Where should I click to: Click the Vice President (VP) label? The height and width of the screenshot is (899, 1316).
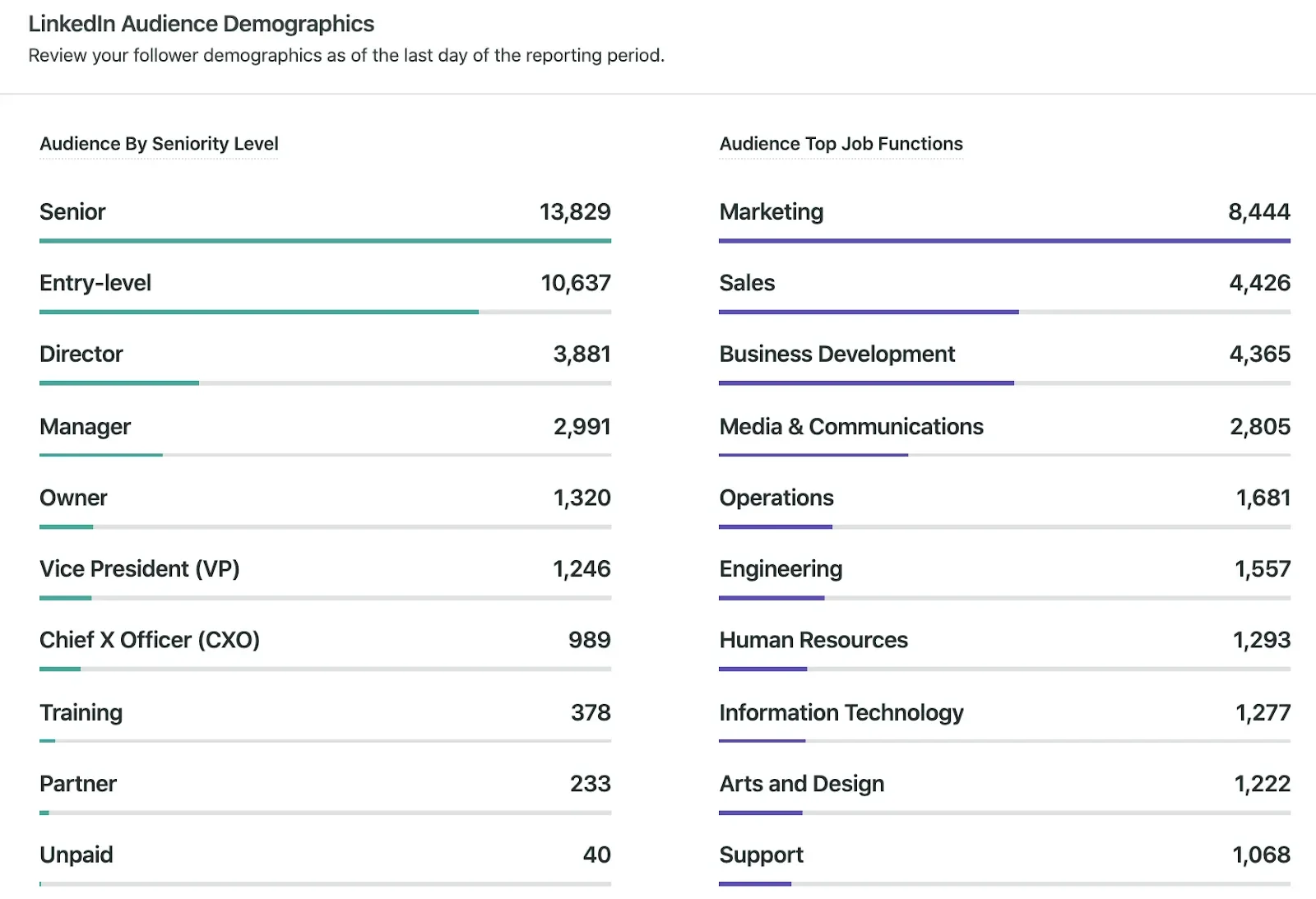pyautogui.click(x=139, y=568)
